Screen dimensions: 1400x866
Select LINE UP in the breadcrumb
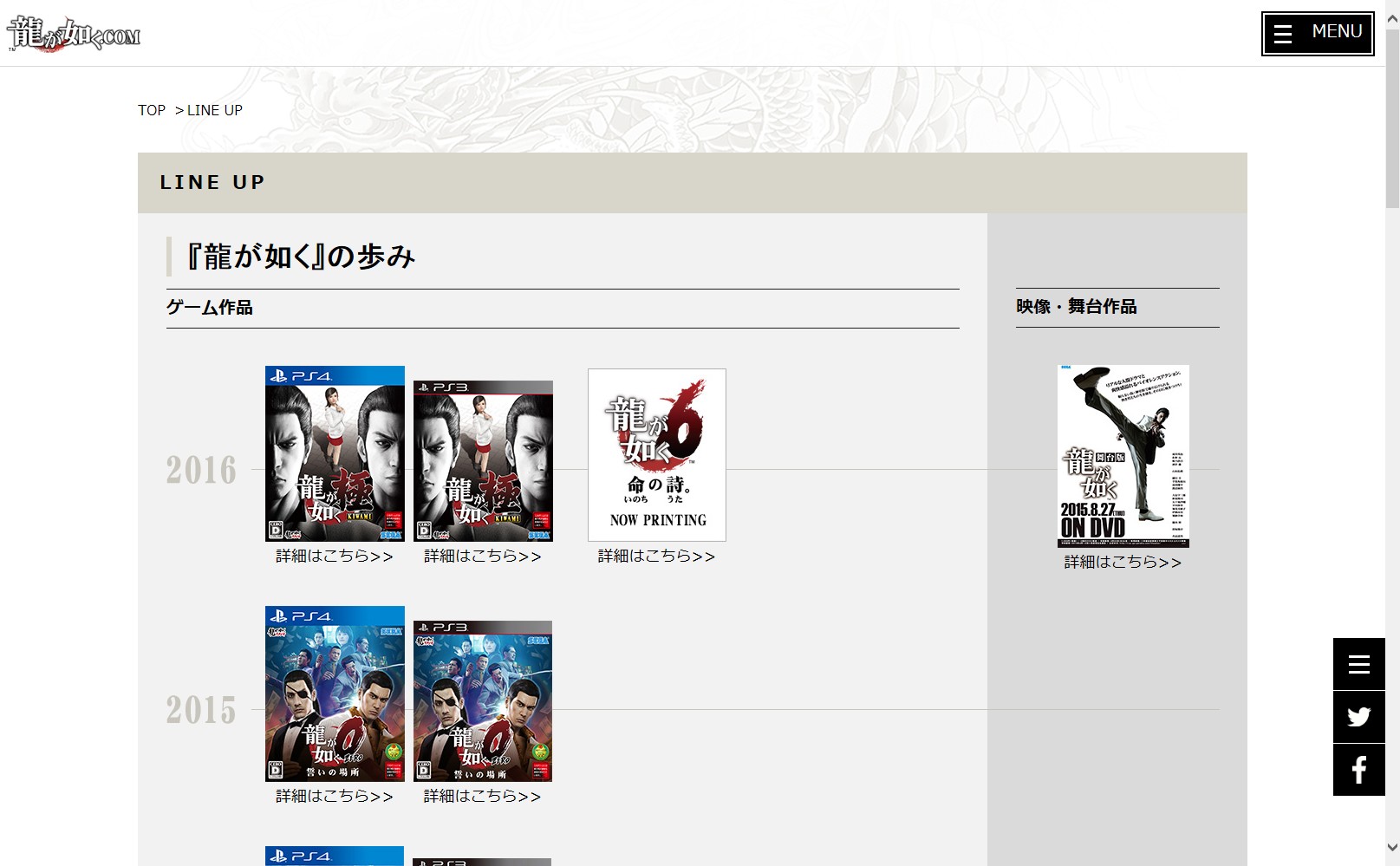pos(215,110)
